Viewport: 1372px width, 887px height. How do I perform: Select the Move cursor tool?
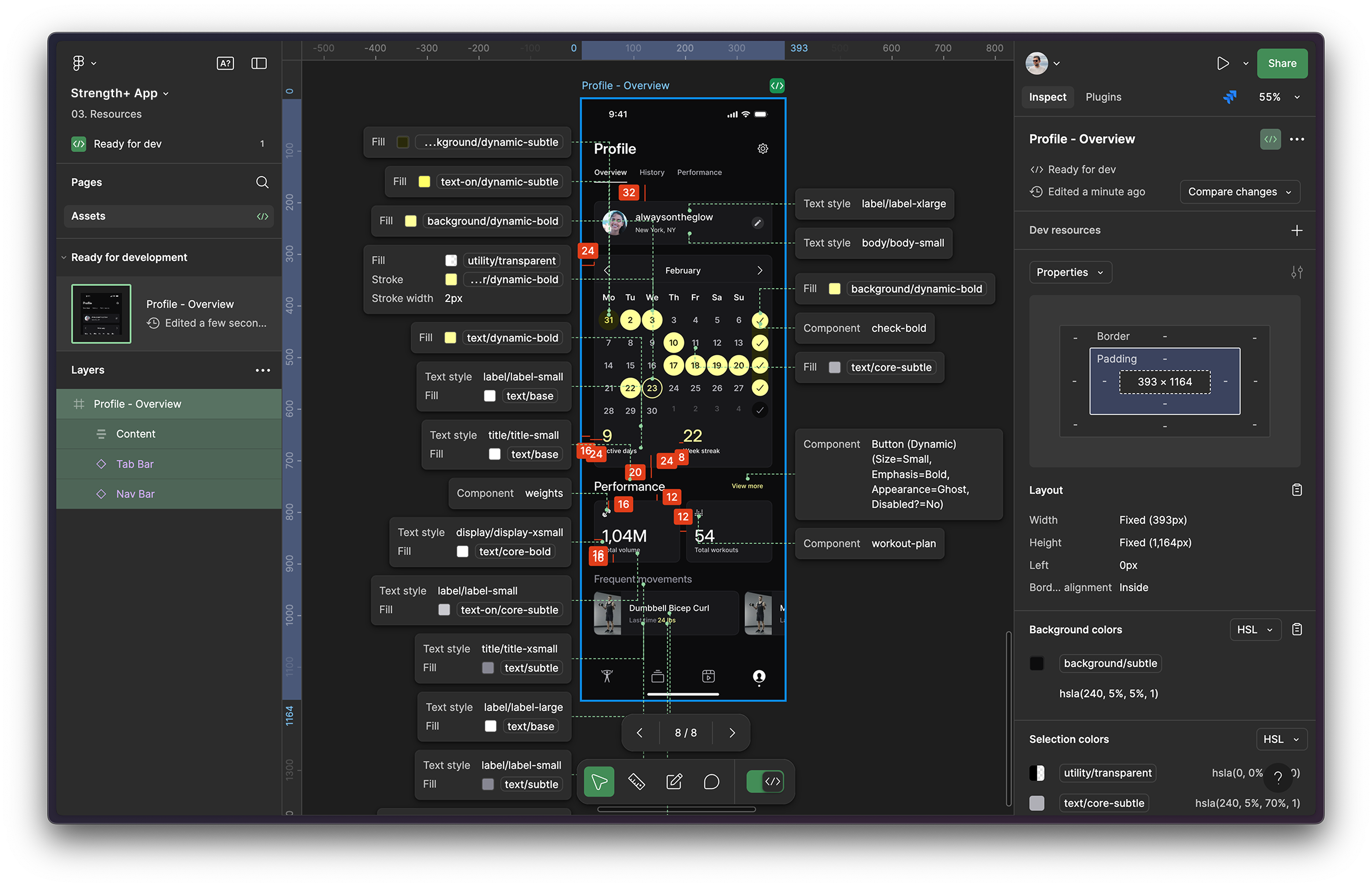click(598, 781)
